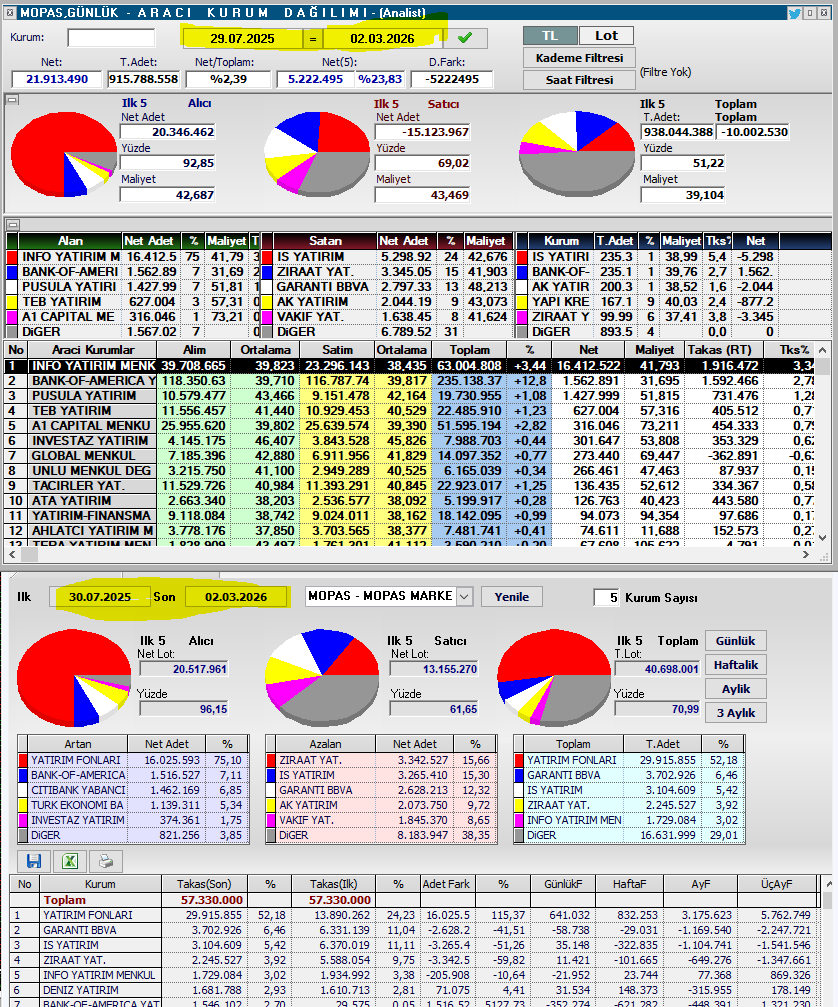838x1007 pixels.
Task: Click the GARANTI BBVA row in lower Toplam table
Action: pos(629,775)
